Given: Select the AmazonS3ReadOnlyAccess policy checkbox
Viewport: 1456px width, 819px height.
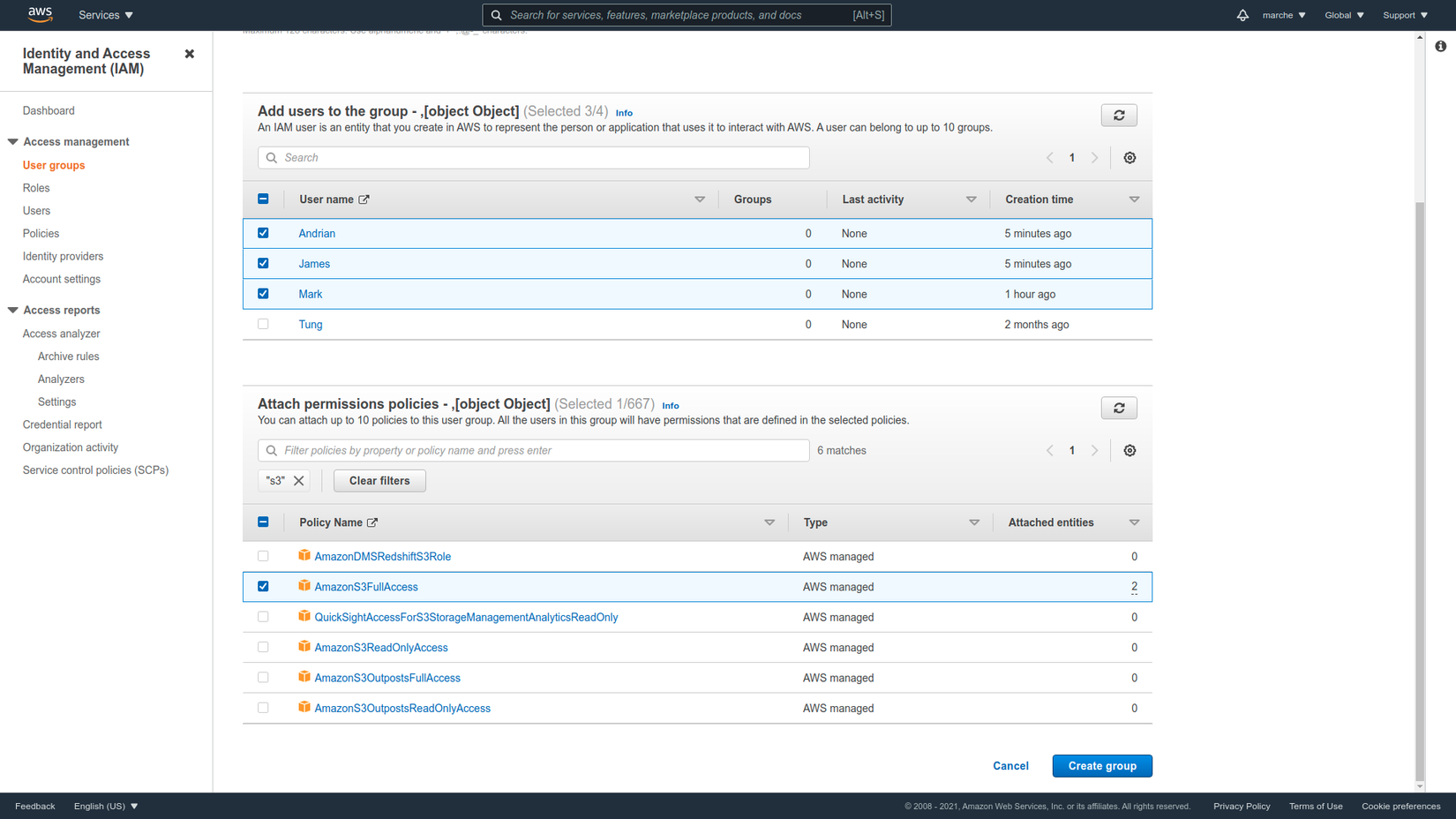Looking at the screenshot, I should pos(263,648).
